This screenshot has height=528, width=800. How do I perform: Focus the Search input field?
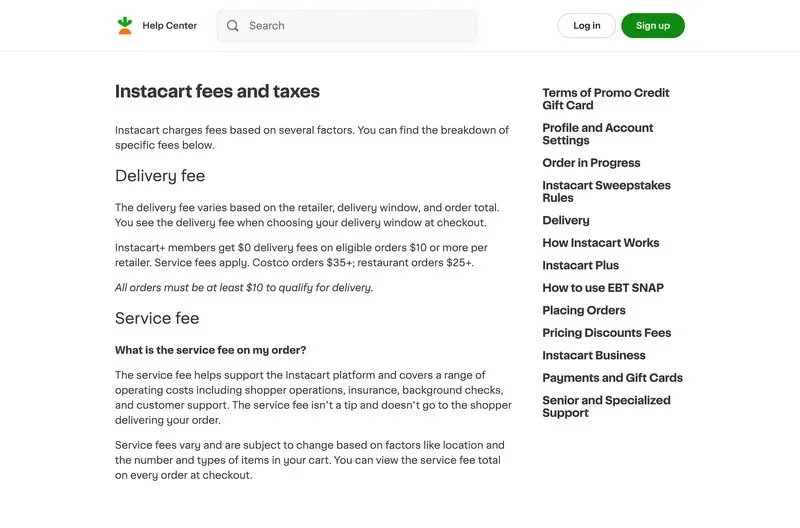point(347,26)
